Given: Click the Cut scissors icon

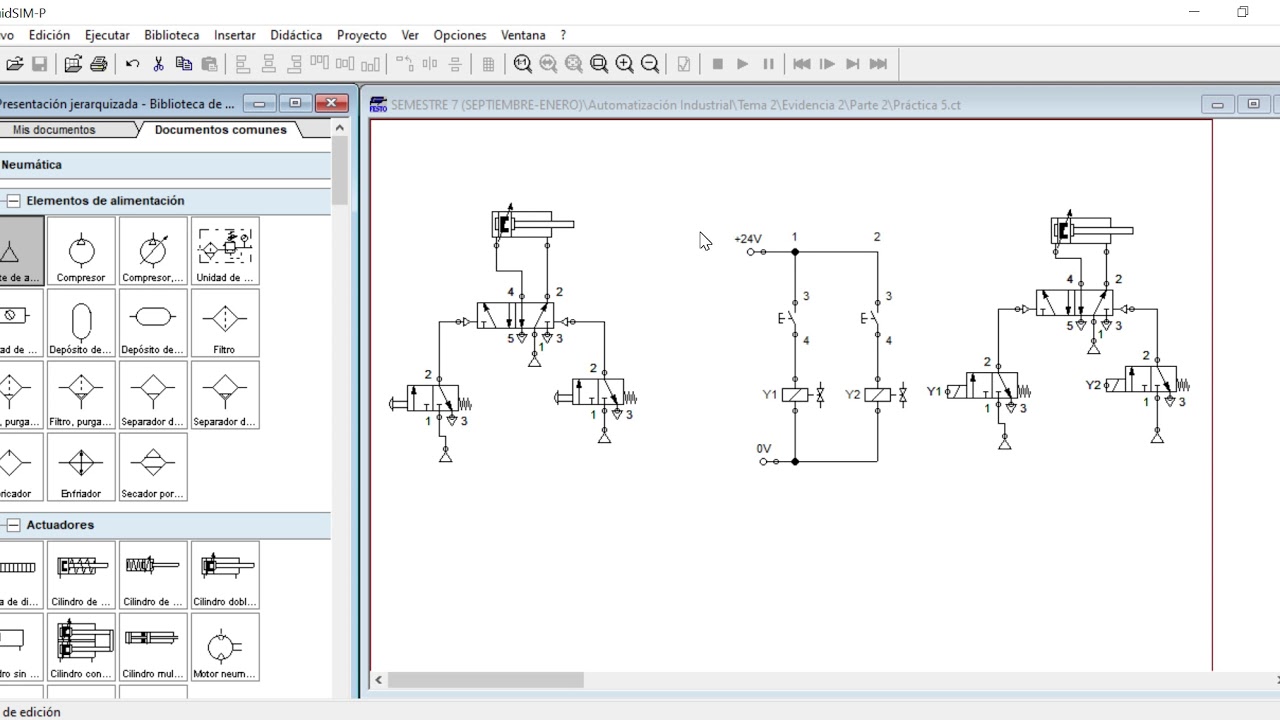Looking at the screenshot, I should pos(158,64).
